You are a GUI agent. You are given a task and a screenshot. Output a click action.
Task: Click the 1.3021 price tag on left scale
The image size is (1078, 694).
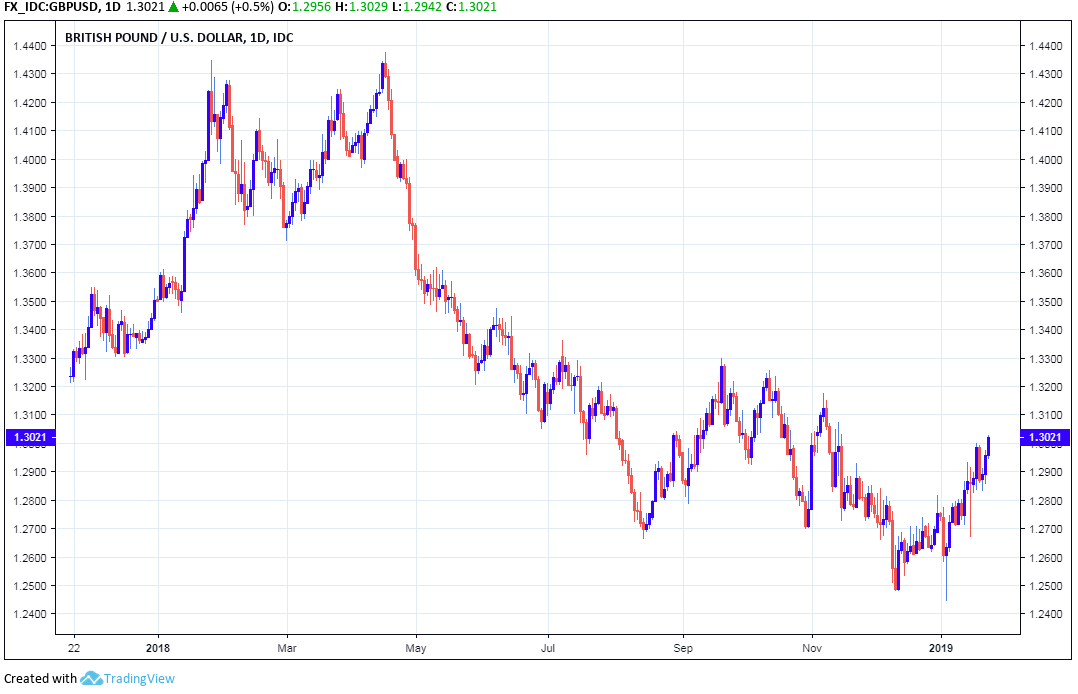pyautogui.click(x=33, y=439)
